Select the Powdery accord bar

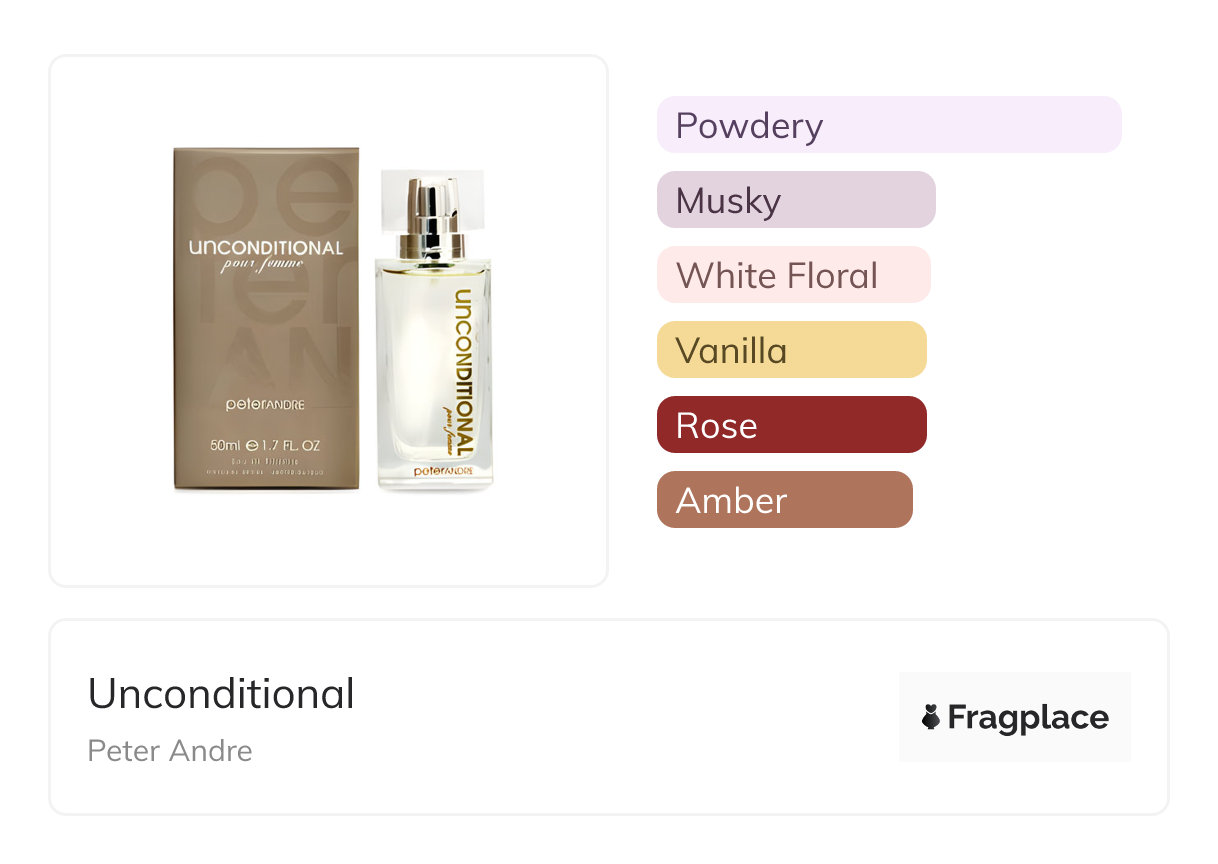tap(888, 125)
